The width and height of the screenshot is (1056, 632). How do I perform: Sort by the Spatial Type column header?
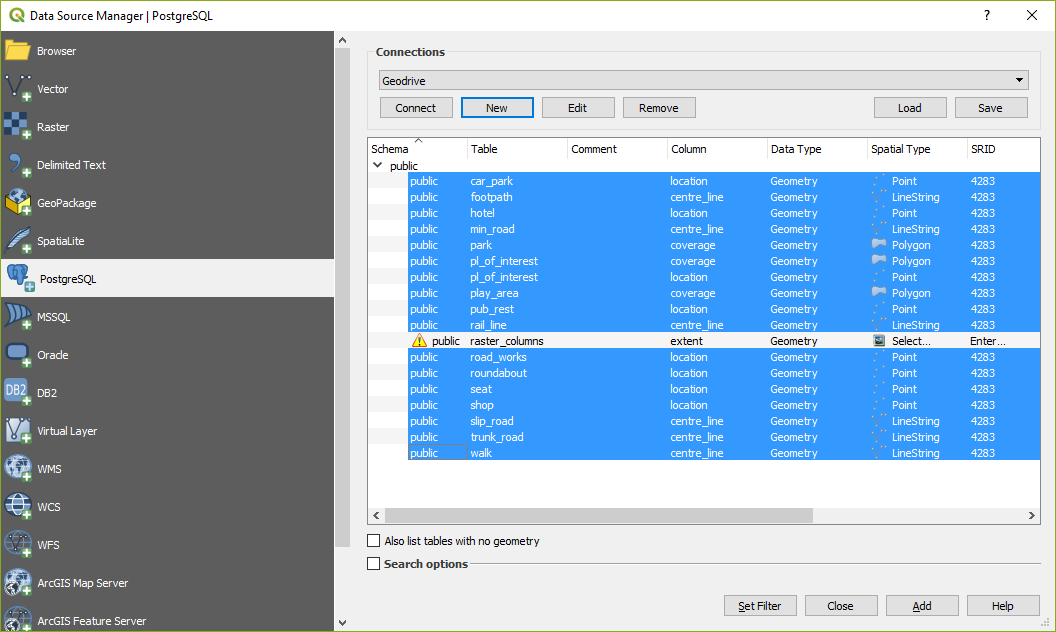[x=917, y=149]
